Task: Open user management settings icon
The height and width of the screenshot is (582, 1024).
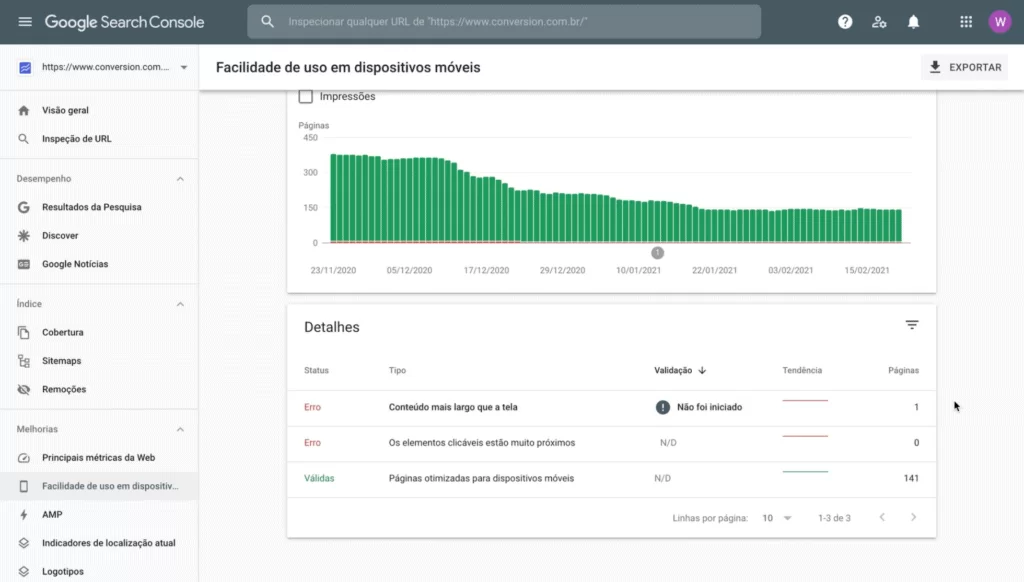Action: [879, 22]
